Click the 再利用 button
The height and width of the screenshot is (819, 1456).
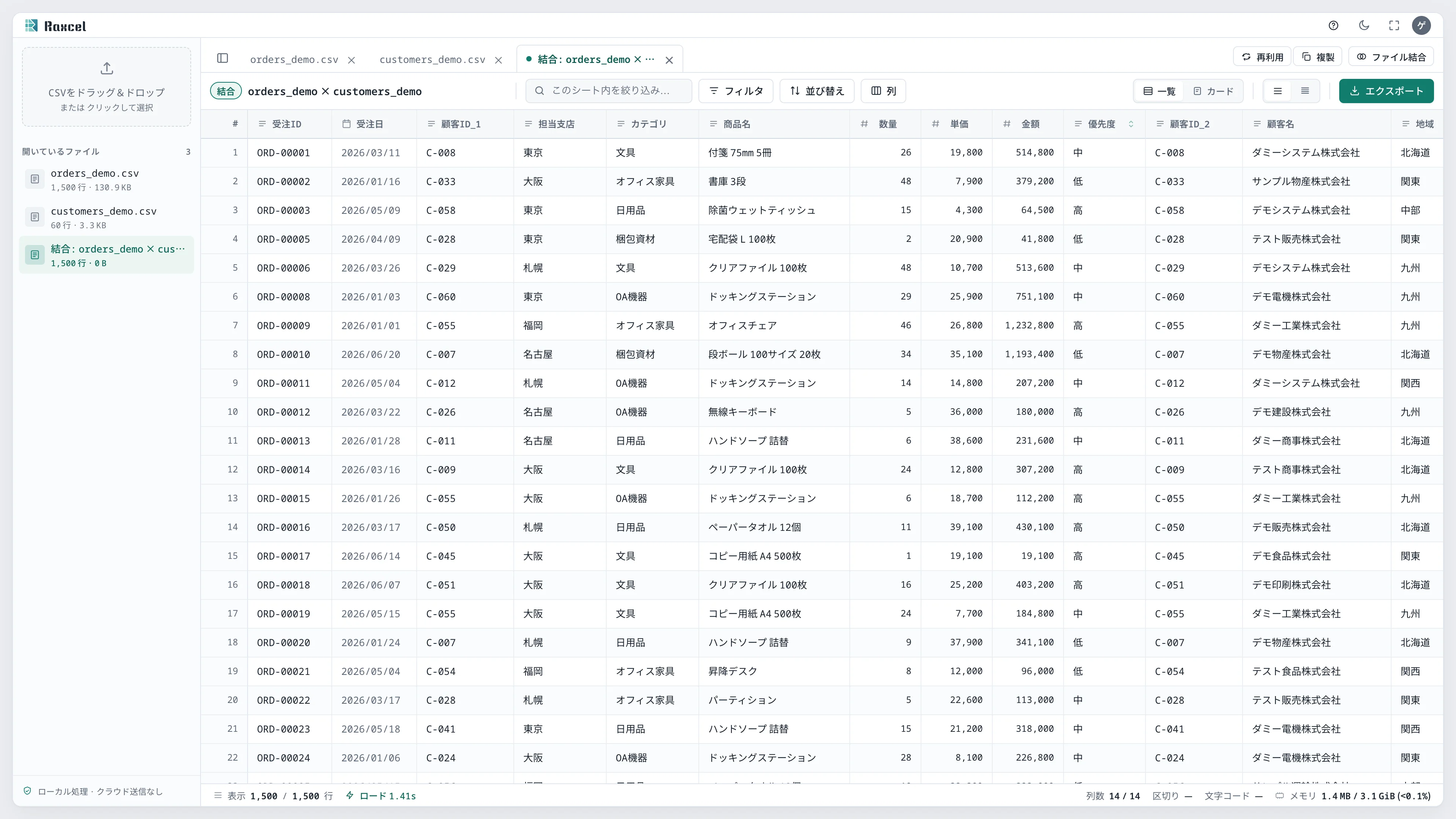click(1261, 57)
